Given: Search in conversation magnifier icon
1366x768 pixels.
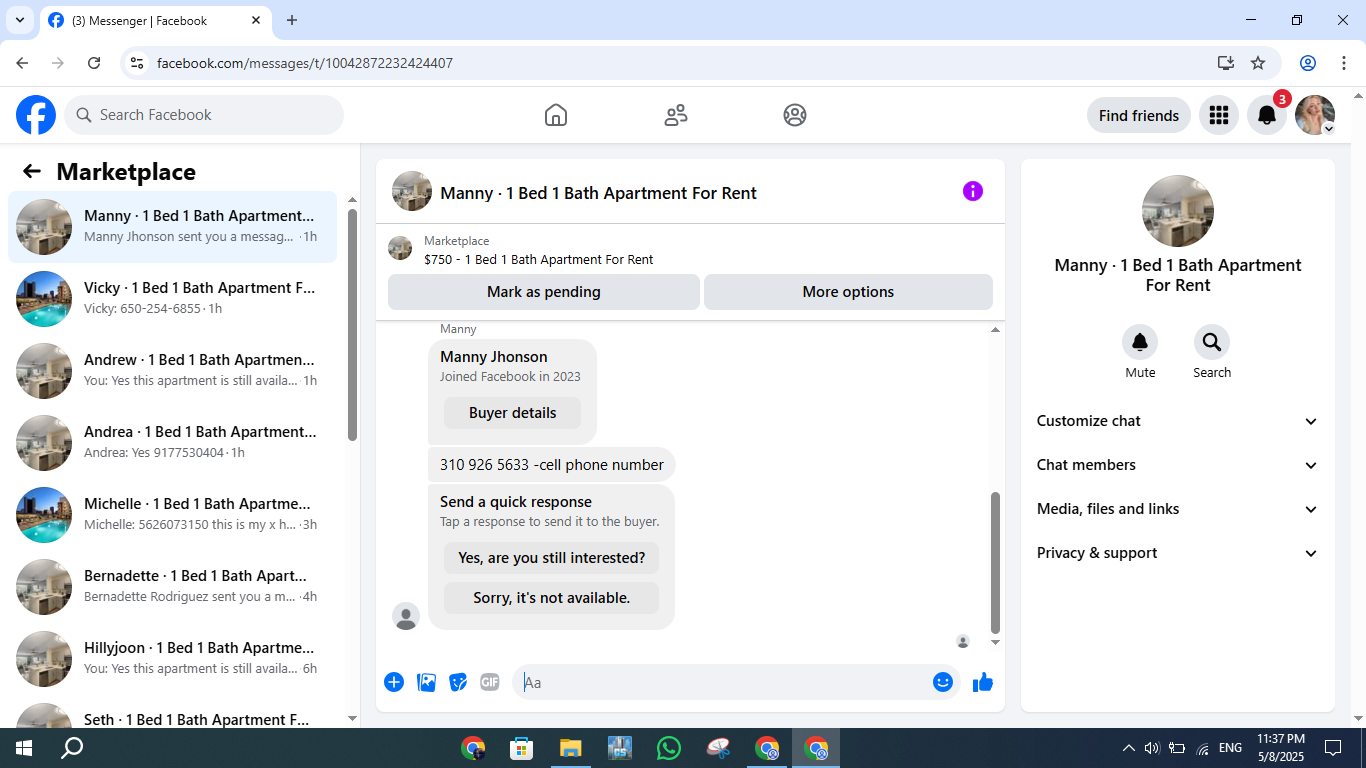Looking at the screenshot, I should 1212,343.
